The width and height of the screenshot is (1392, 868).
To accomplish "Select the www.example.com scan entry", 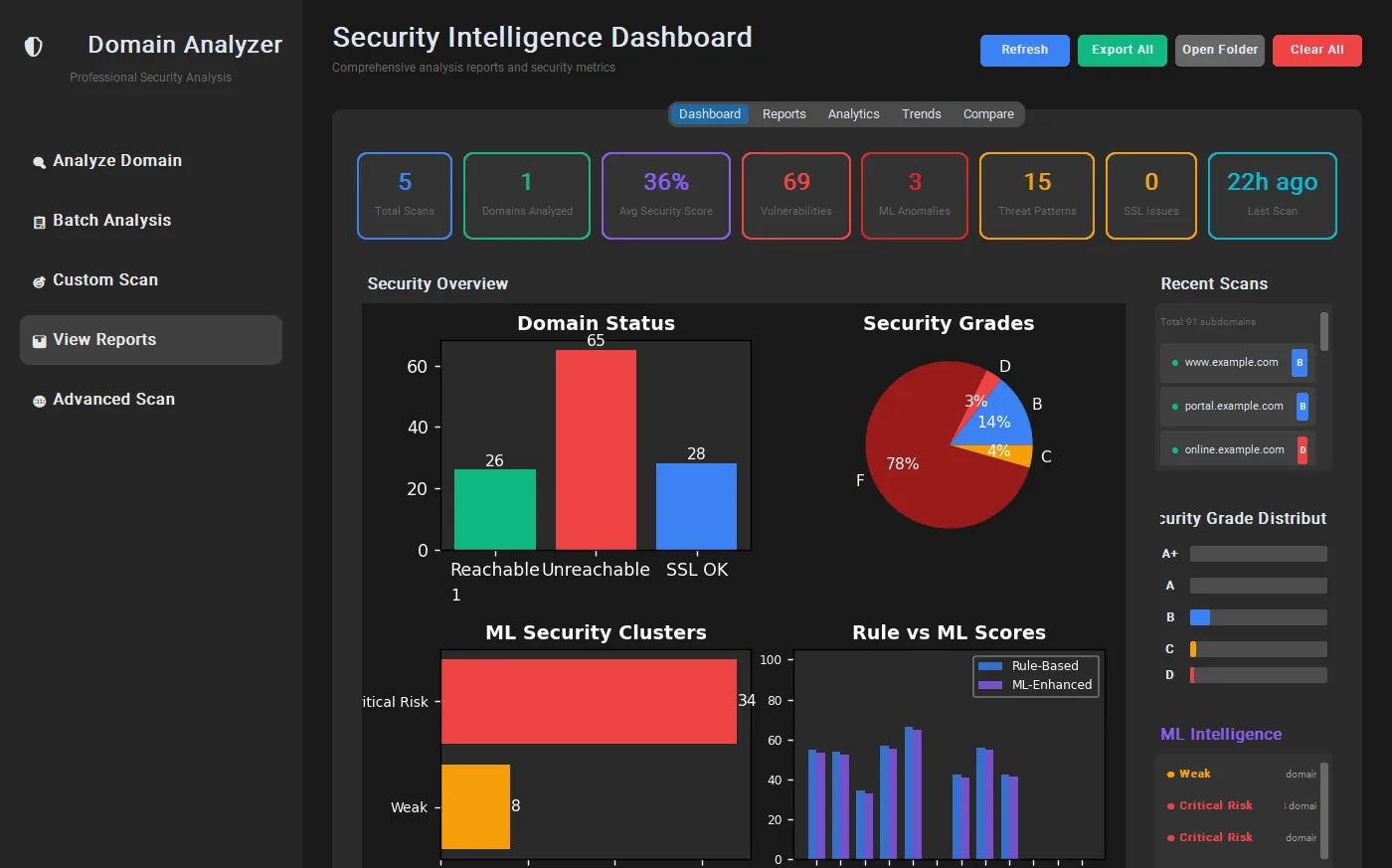I will [x=1238, y=363].
